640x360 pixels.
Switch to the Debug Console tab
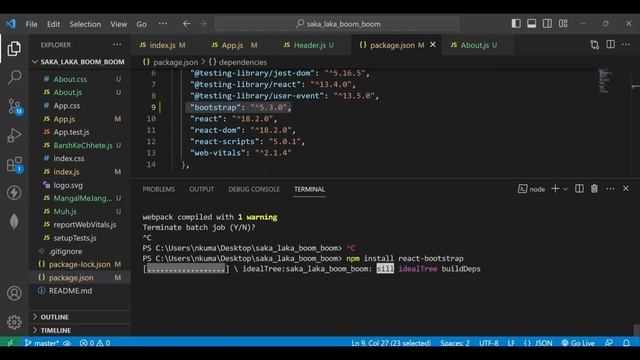254,189
